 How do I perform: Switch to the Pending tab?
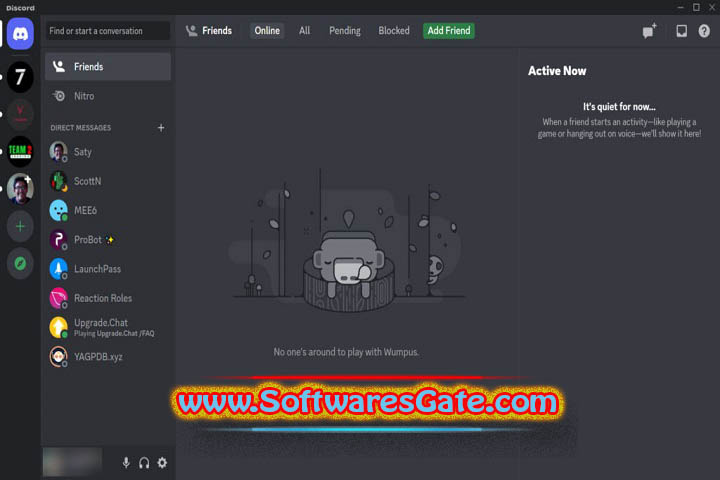coord(344,31)
